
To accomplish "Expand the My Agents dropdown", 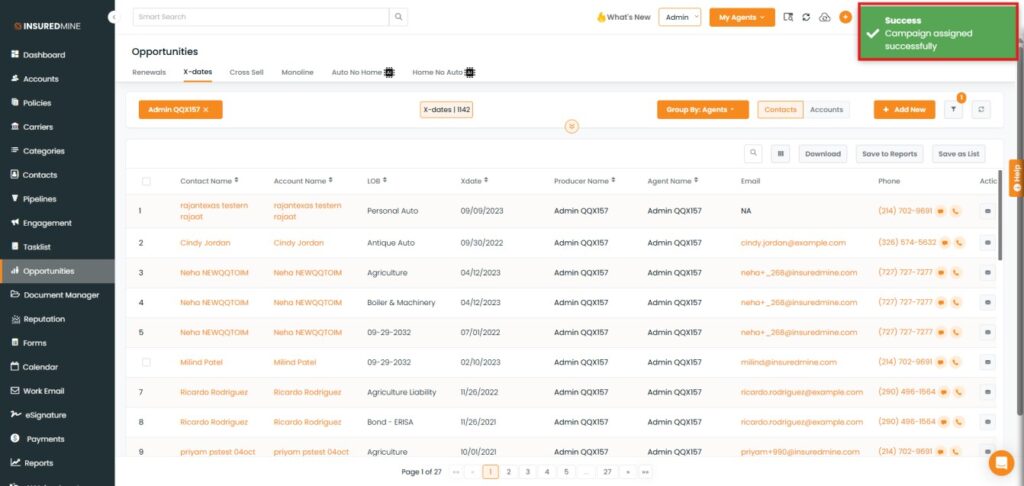I will coord(742,17).
